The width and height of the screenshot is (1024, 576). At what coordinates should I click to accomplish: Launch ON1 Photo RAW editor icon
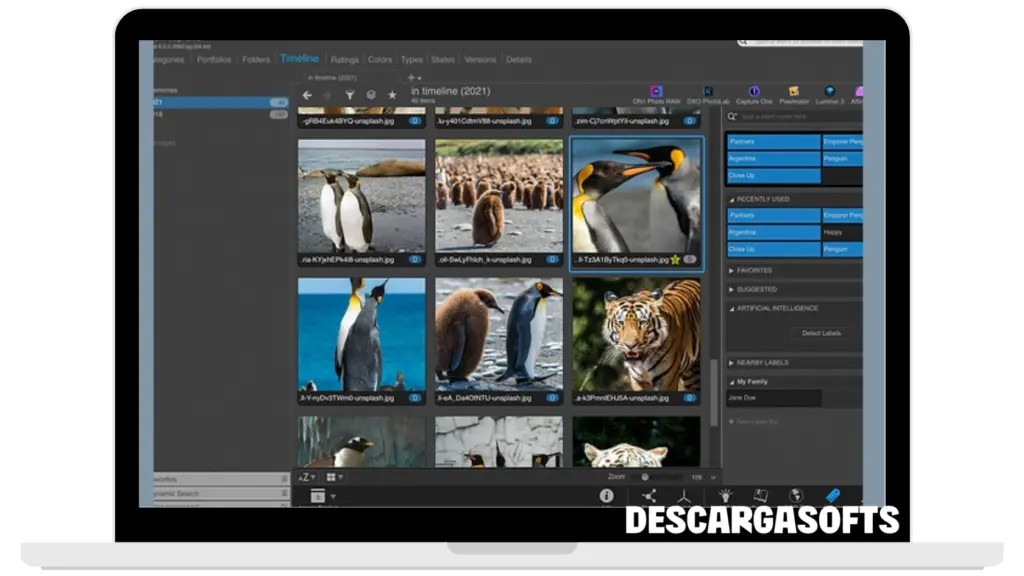tap(656, 92)
